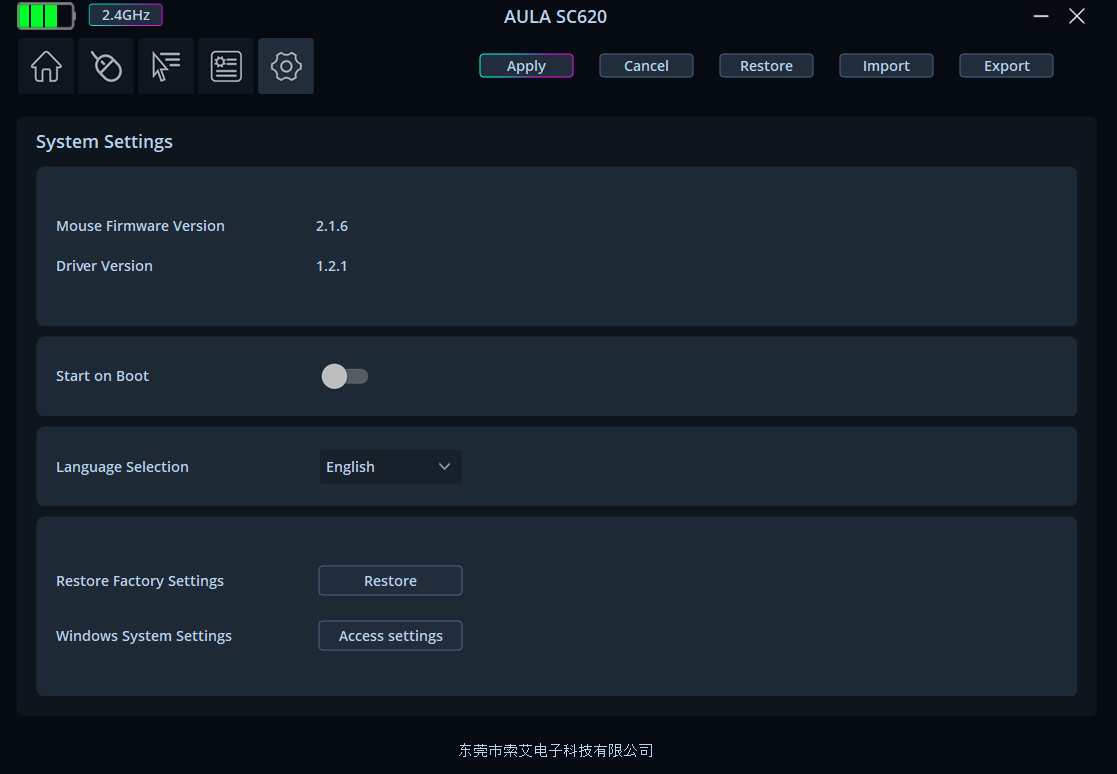Image resolution: width=1117 pixels, height=774 pixels.
Task: Click the Apply button
Action: pyautogui.click(x=526, y=66)
